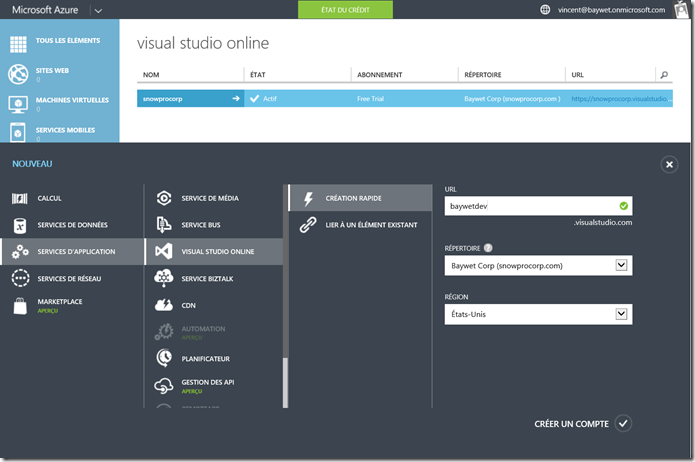Click the user avatar in top right

pyautogui.click(x=681, y=9)
